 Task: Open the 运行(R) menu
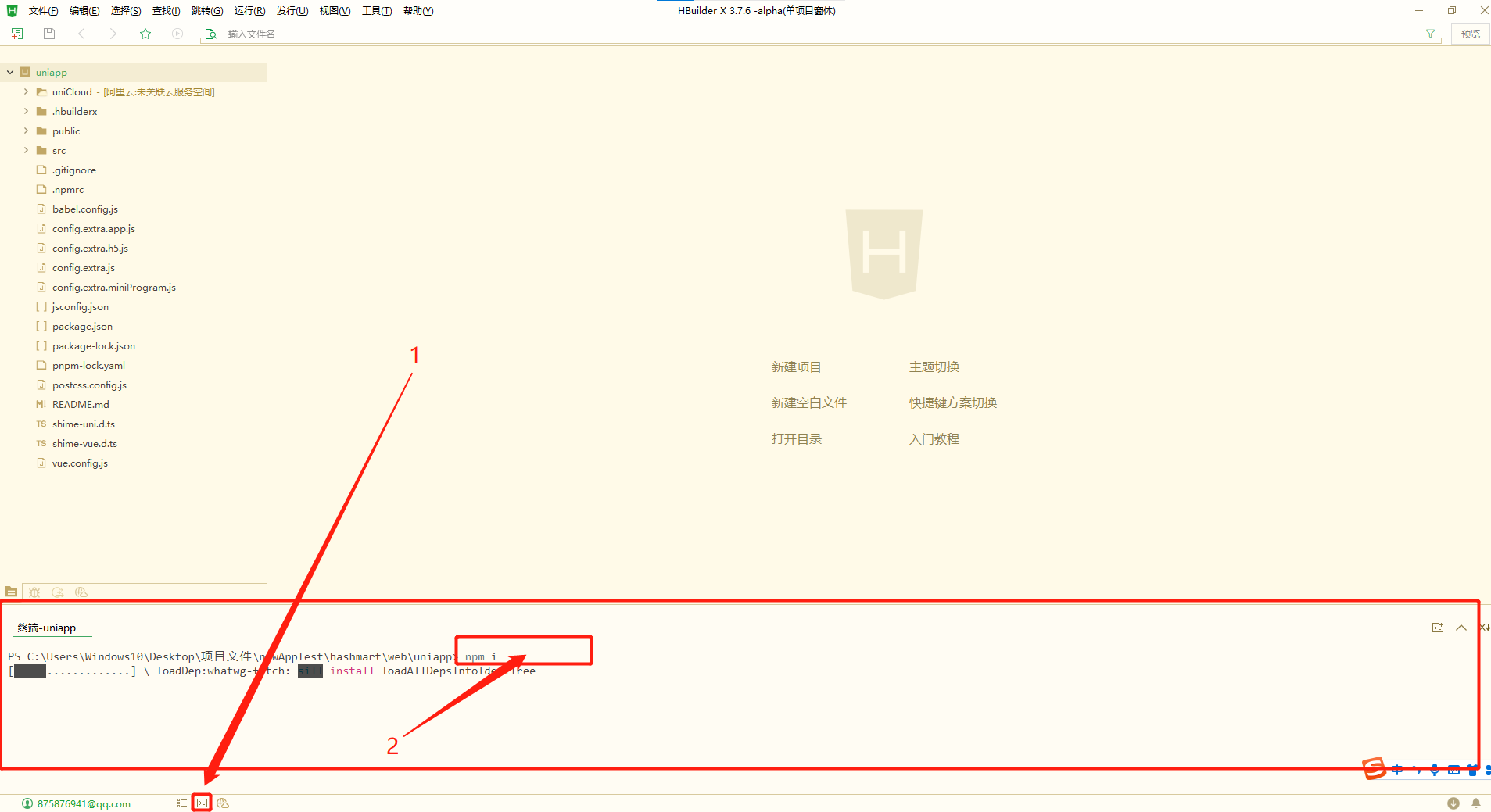(x=249, y=11)
